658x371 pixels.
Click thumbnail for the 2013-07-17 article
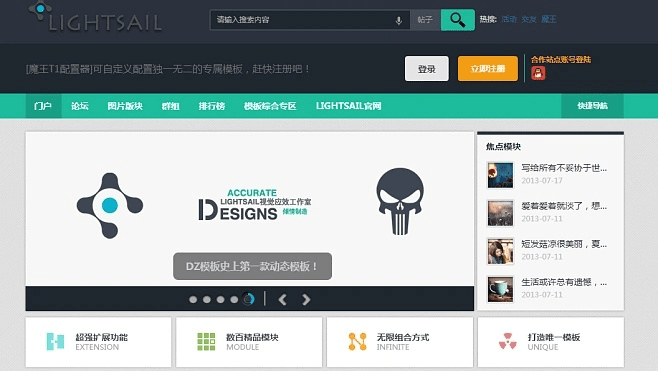500,175
